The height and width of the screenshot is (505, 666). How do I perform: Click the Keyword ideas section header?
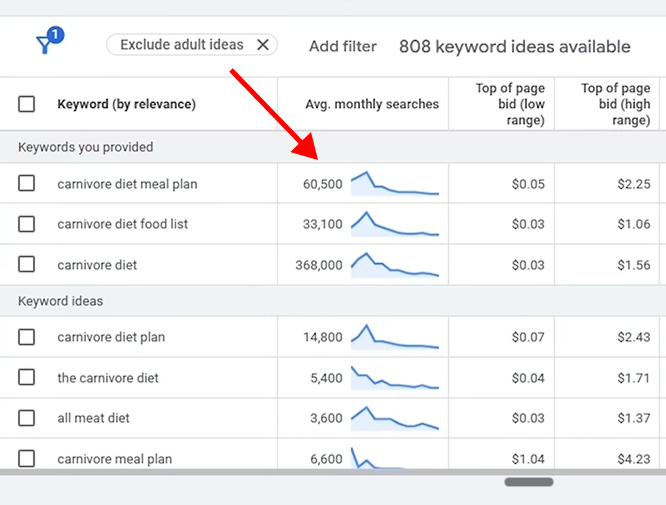click(60, 301)
